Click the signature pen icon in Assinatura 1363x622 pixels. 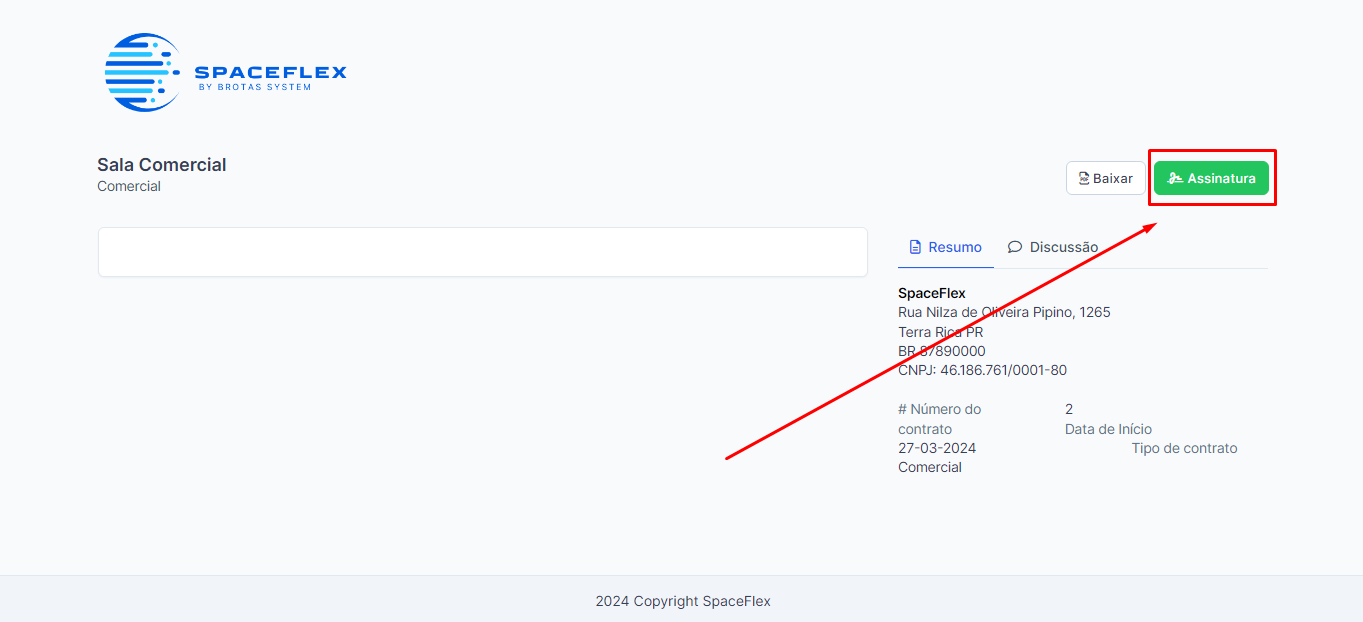1175,179
